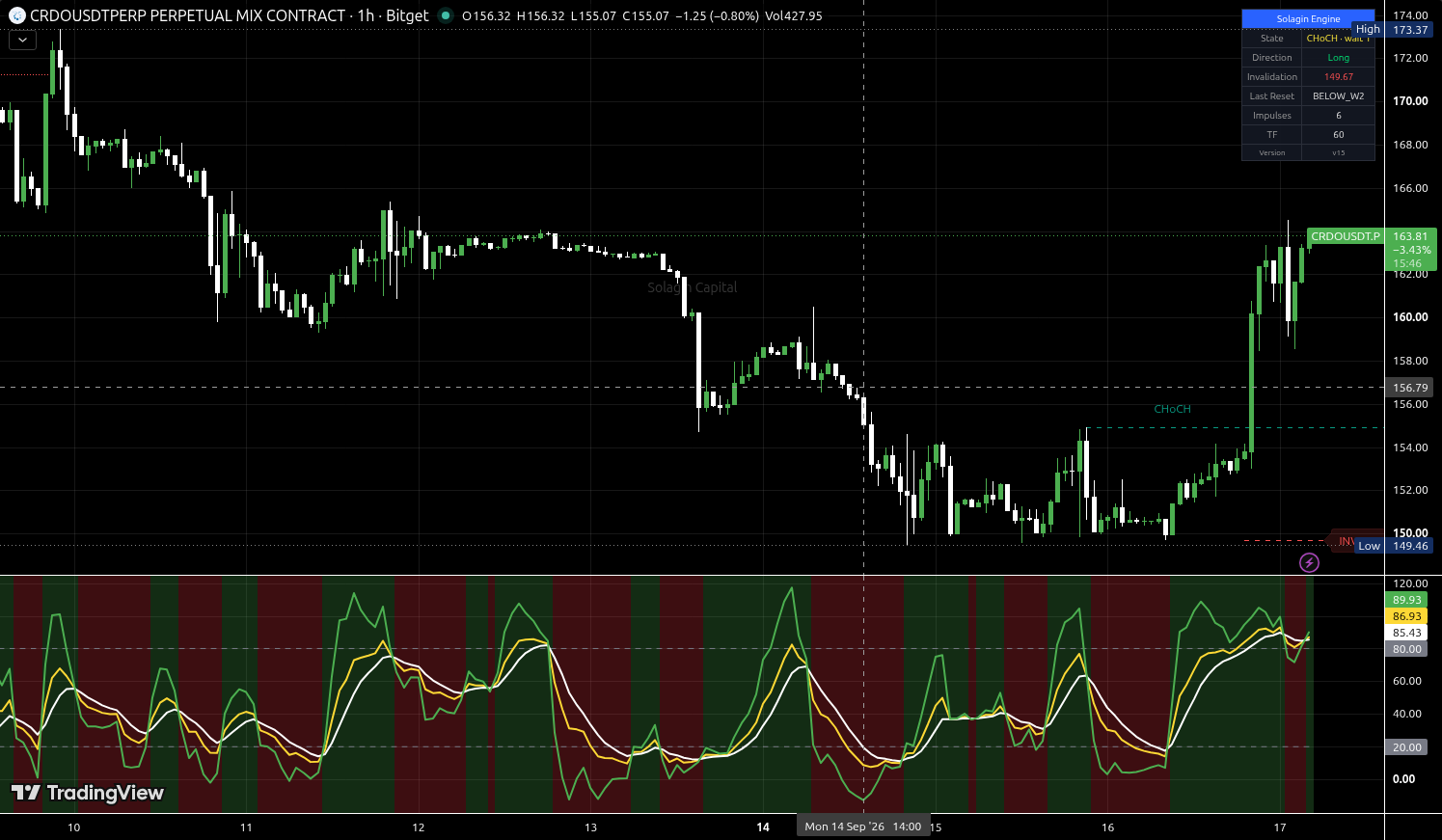This screenshot has height=840, width=1442.
Task: Click the CHoCH label on chart
Action: (x=1172, y=409)
